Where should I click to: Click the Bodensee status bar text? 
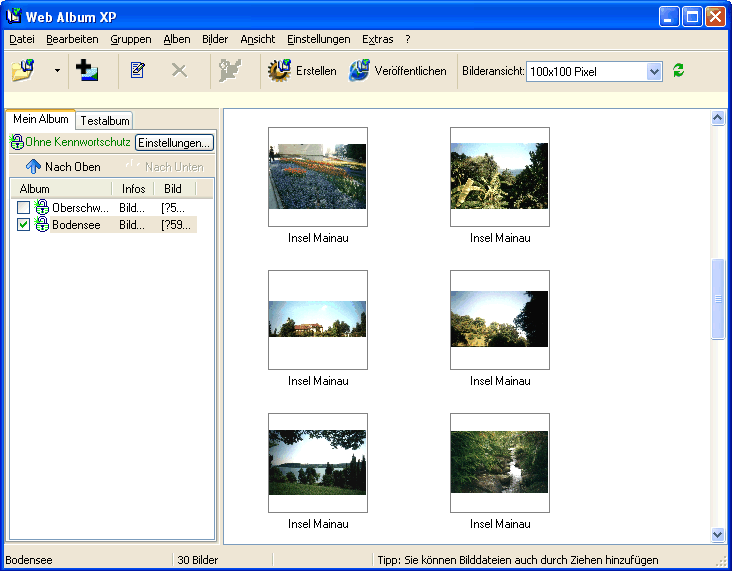tap(29, 560)
